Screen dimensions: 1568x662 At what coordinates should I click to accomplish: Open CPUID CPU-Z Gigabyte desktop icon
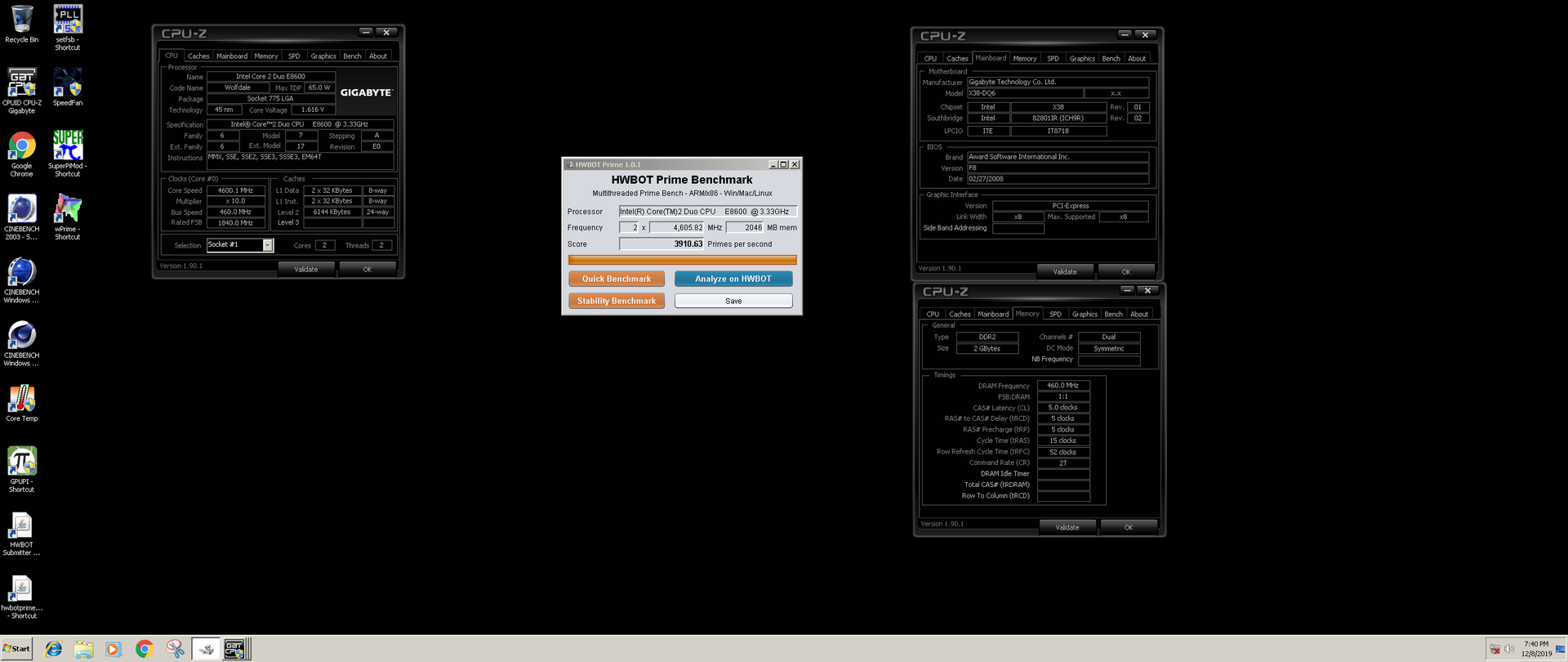pyautogui.click(x=22, y=91)
